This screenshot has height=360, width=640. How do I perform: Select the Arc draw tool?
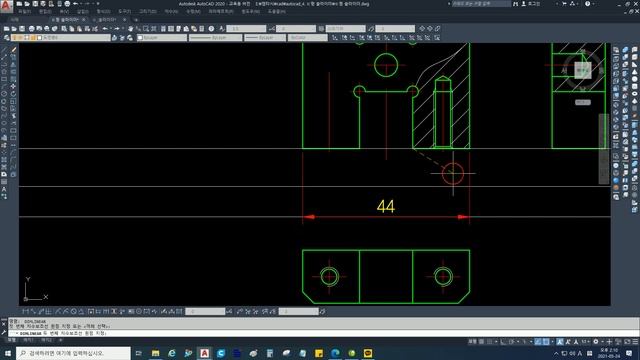(4, 87)
